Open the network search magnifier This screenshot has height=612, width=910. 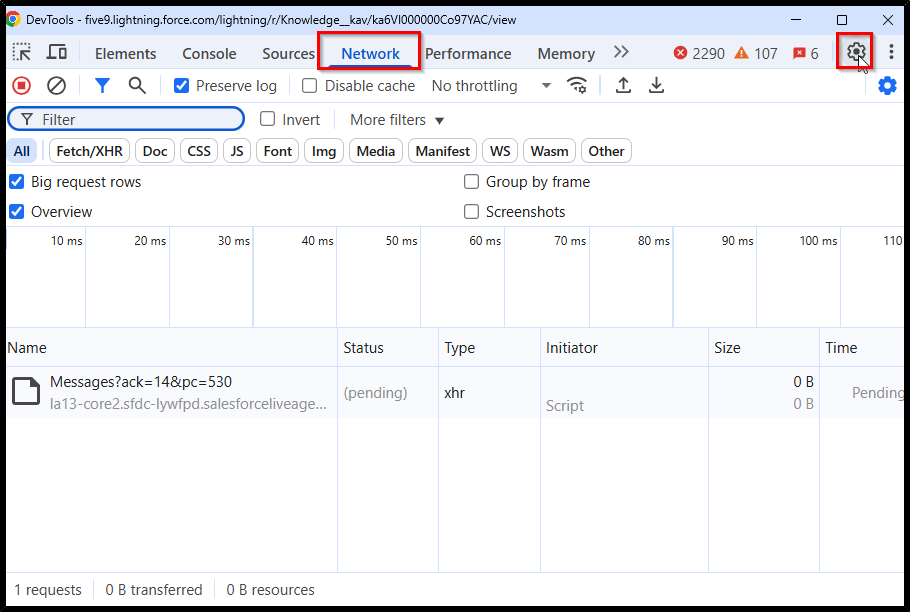click(137, 86)
